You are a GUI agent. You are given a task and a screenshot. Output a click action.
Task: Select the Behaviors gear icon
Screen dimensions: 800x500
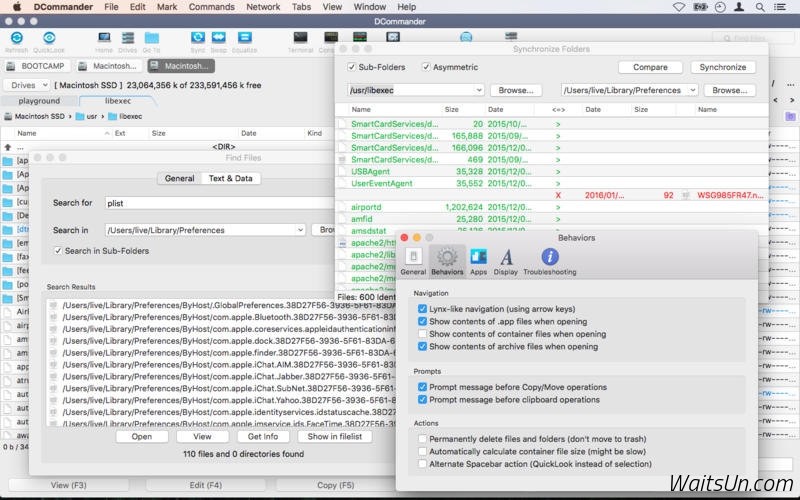click(x=447, y=261)
